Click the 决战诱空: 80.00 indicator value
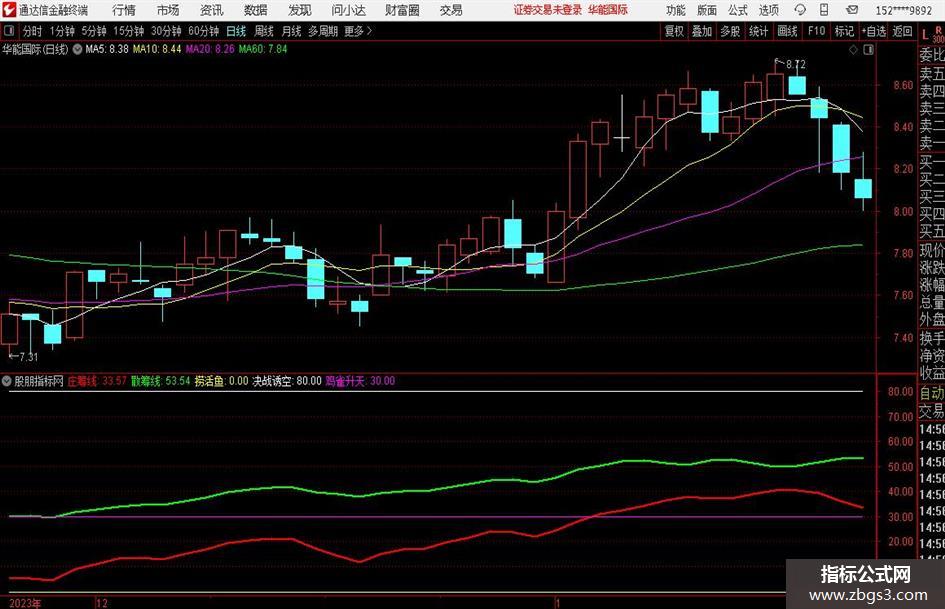This screenshot has width=945, height=609. click(287, 381)
